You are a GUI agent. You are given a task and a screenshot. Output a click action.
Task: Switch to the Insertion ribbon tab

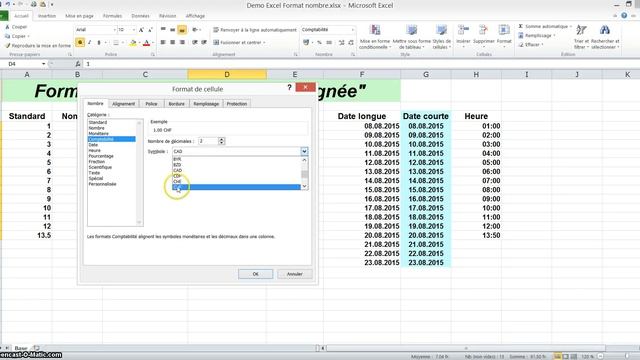[47, 16]
